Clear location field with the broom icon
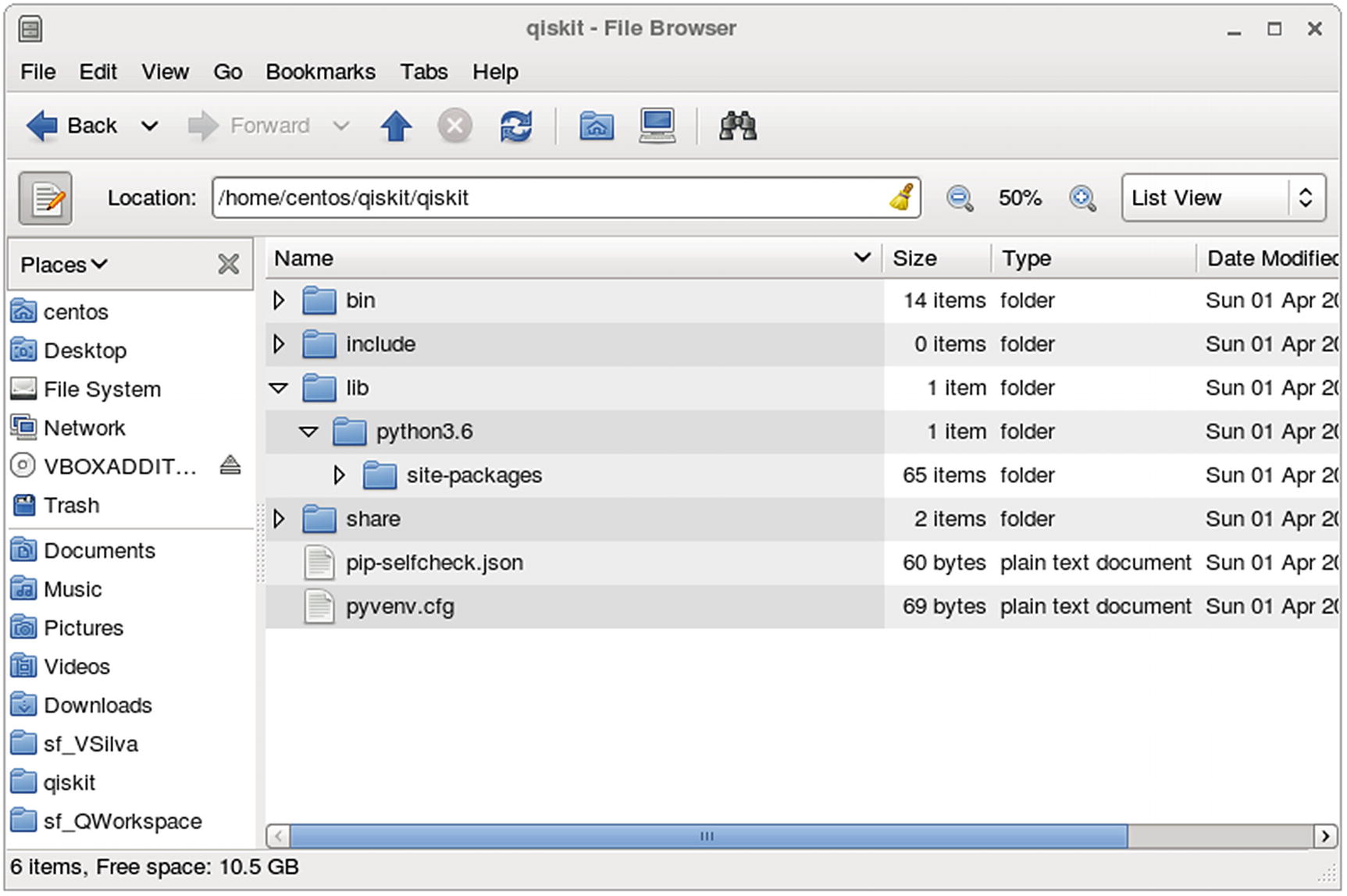This screenshot has height=896, width=1347. tap(902, 197)
